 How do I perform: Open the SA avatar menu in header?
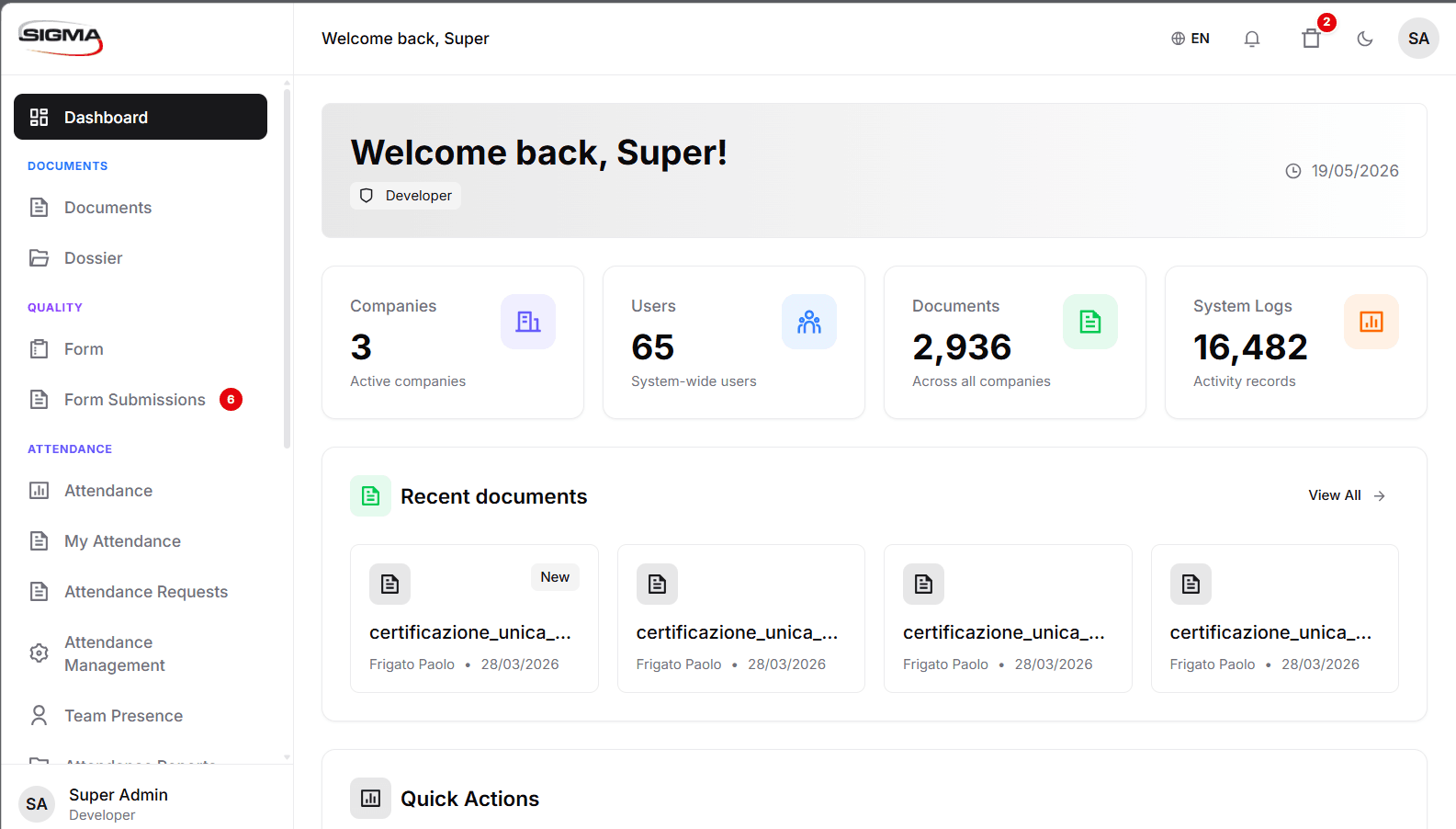(1418, 39)
